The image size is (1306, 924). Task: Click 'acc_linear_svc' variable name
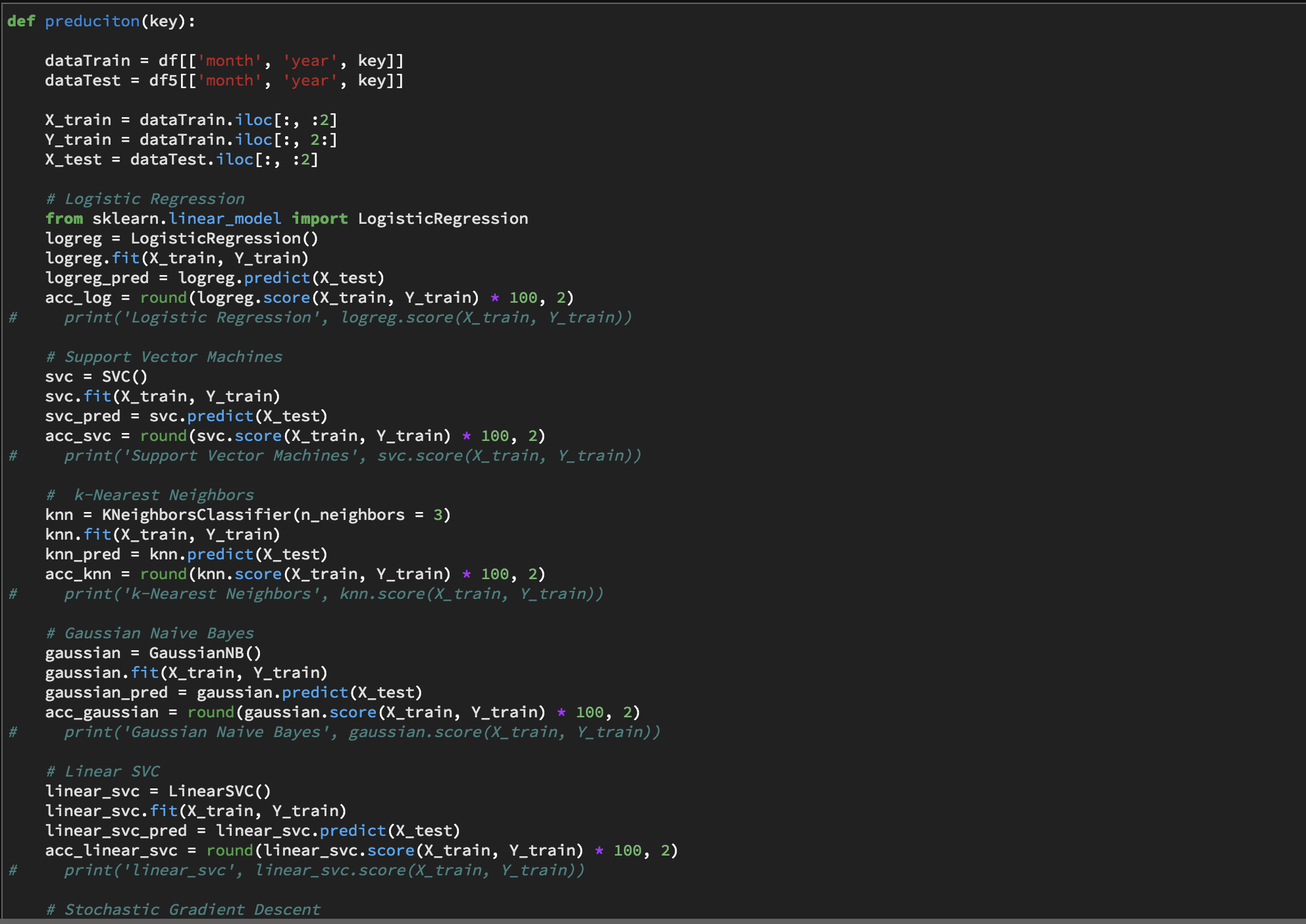tap(111, 850)
